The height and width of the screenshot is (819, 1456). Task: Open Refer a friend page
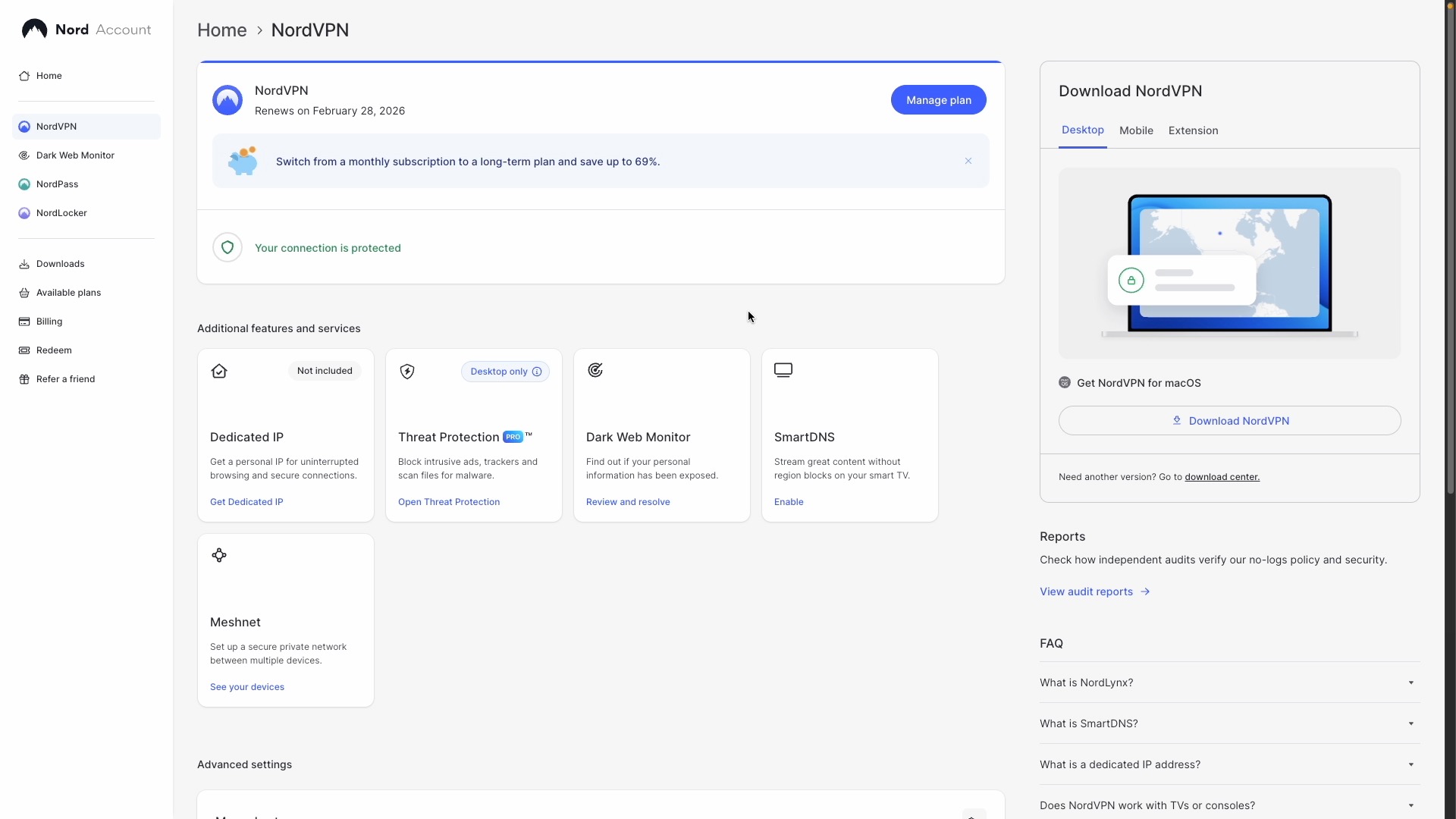pyautogui.click(x=65, y=379)
